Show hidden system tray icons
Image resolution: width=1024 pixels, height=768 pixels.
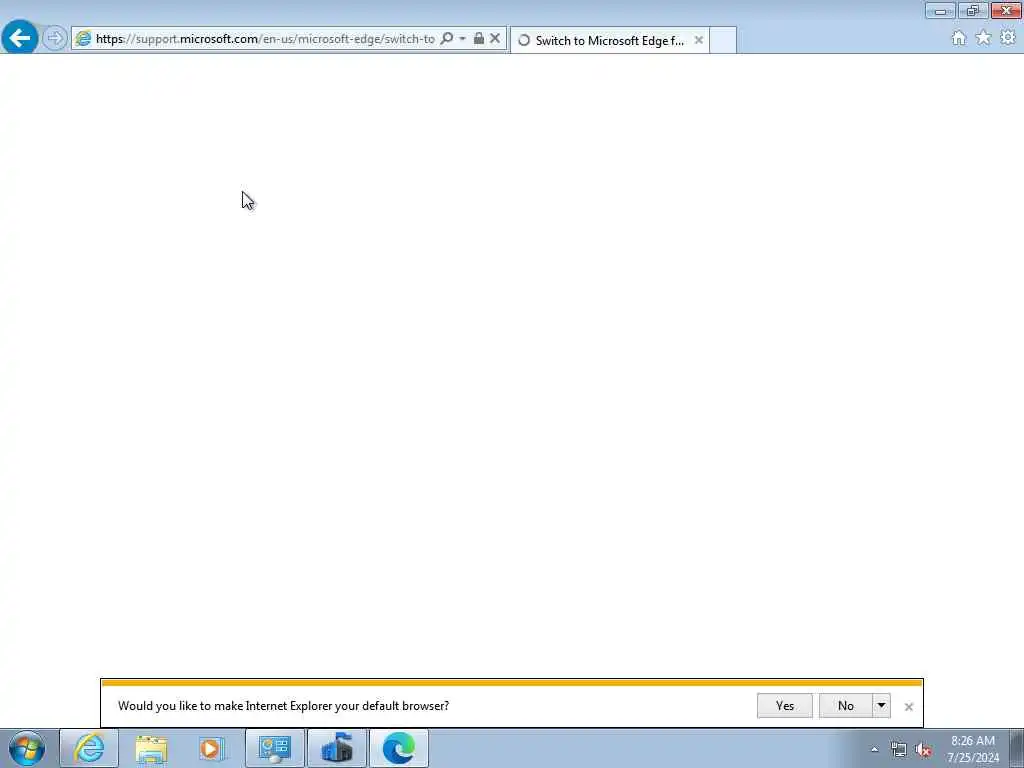tap(874, 750)
